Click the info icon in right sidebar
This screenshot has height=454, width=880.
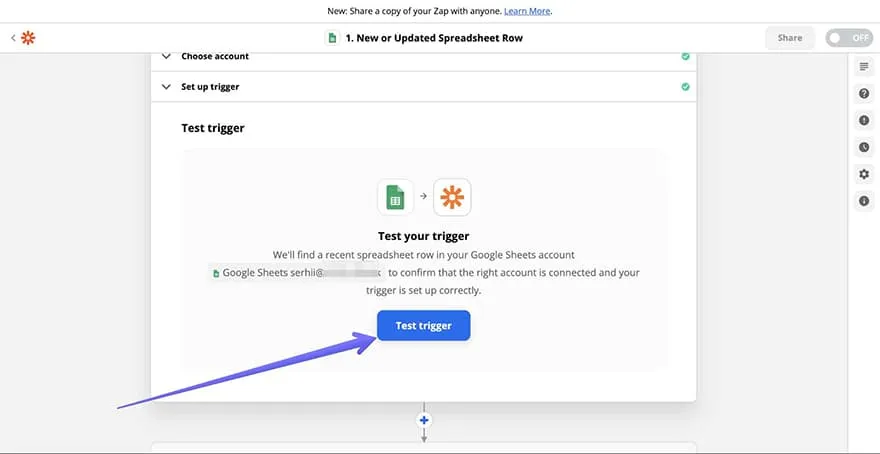(864, 202)
